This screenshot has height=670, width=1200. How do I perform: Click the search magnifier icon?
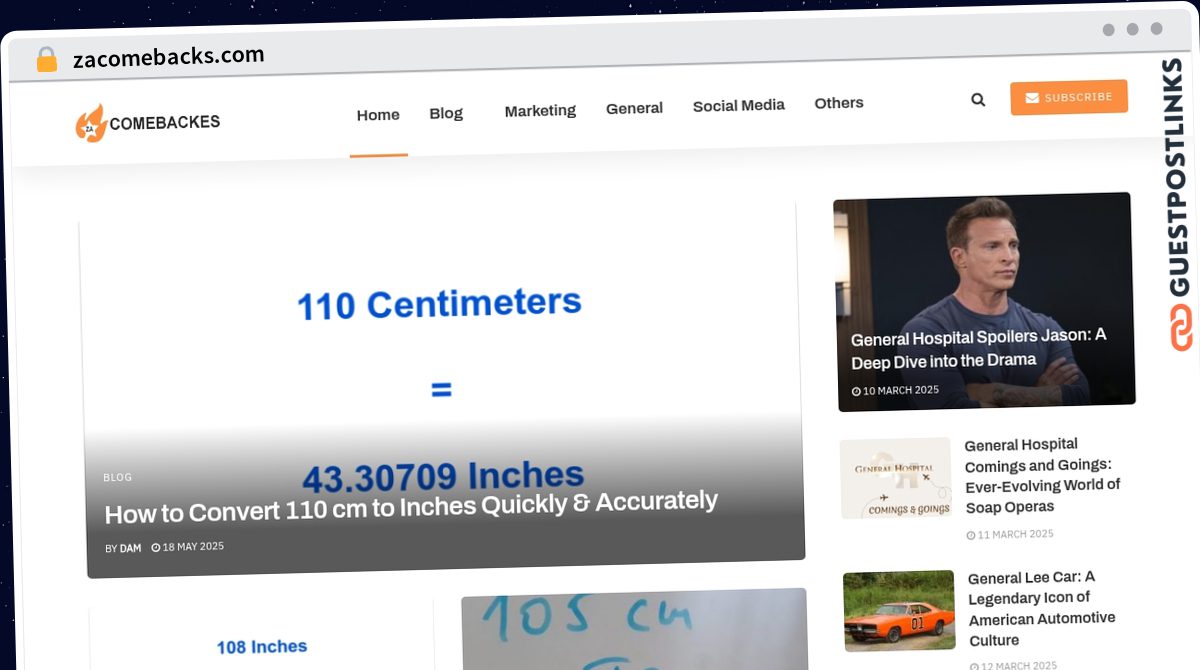[x=978, y=100]
